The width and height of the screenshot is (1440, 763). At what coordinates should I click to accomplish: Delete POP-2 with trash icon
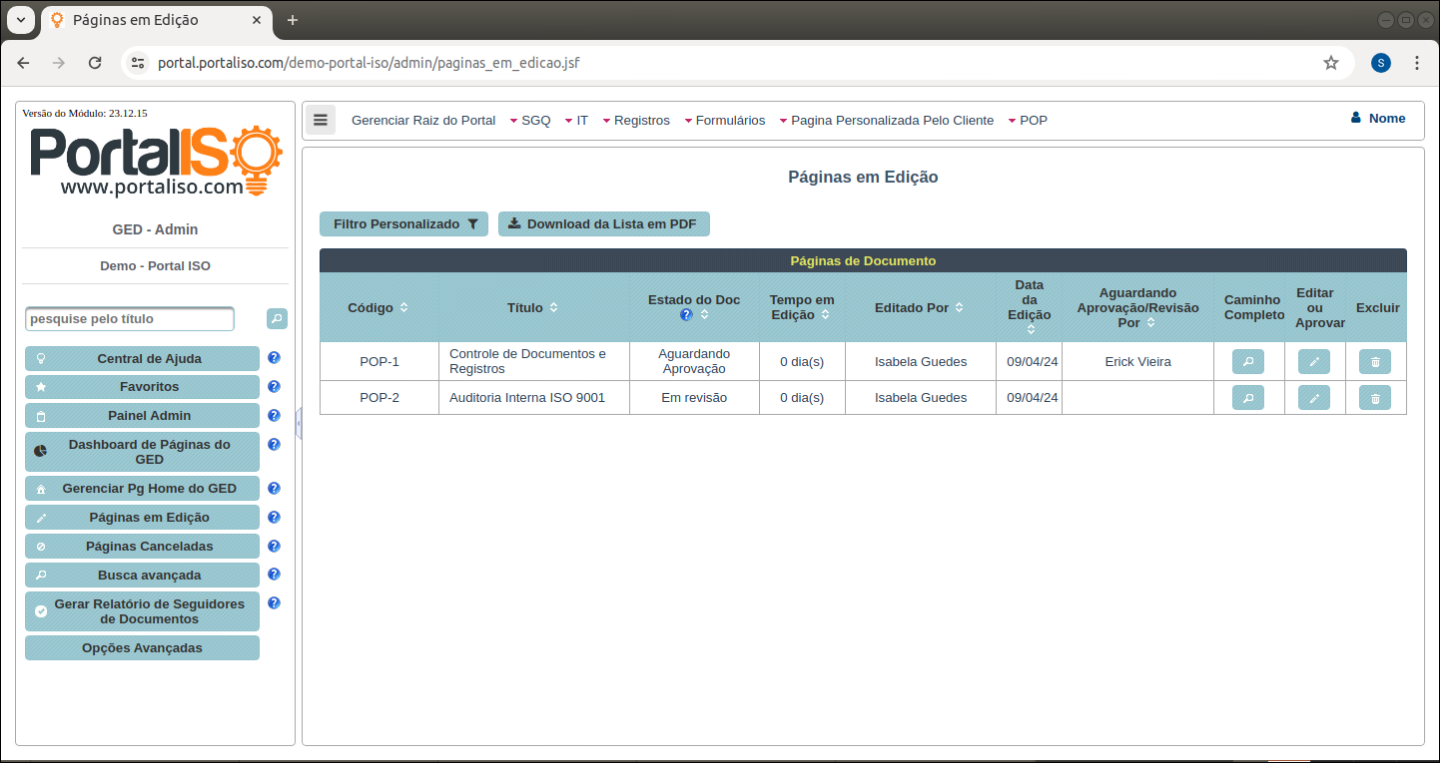pyautogui.click(x=1375, y=398)
